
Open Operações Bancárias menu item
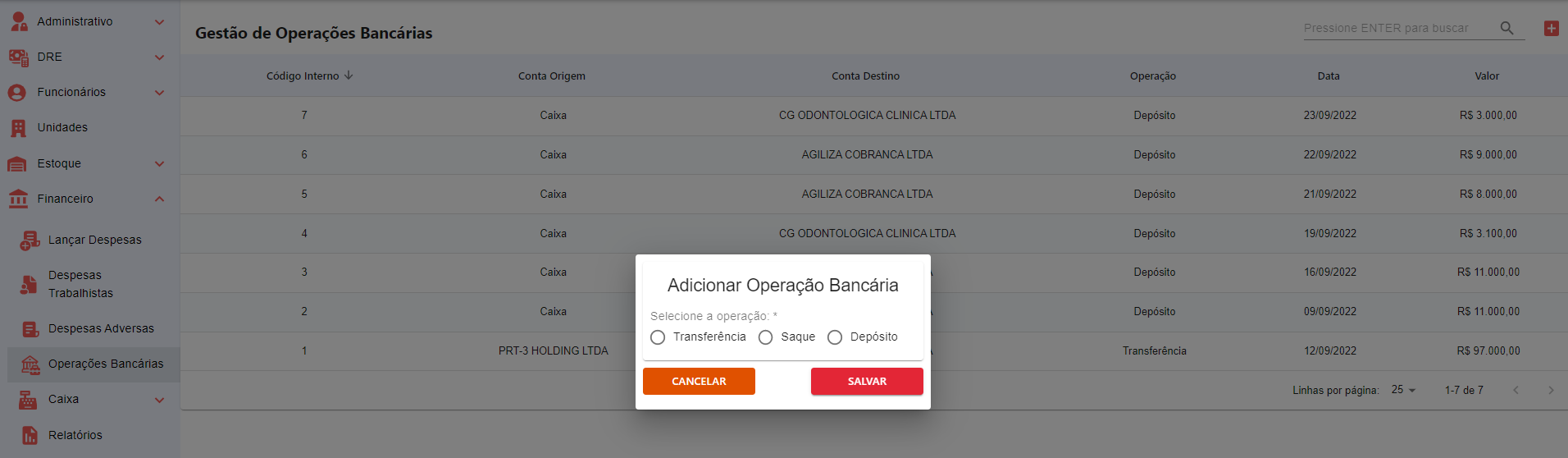click(x=105, y=364)
